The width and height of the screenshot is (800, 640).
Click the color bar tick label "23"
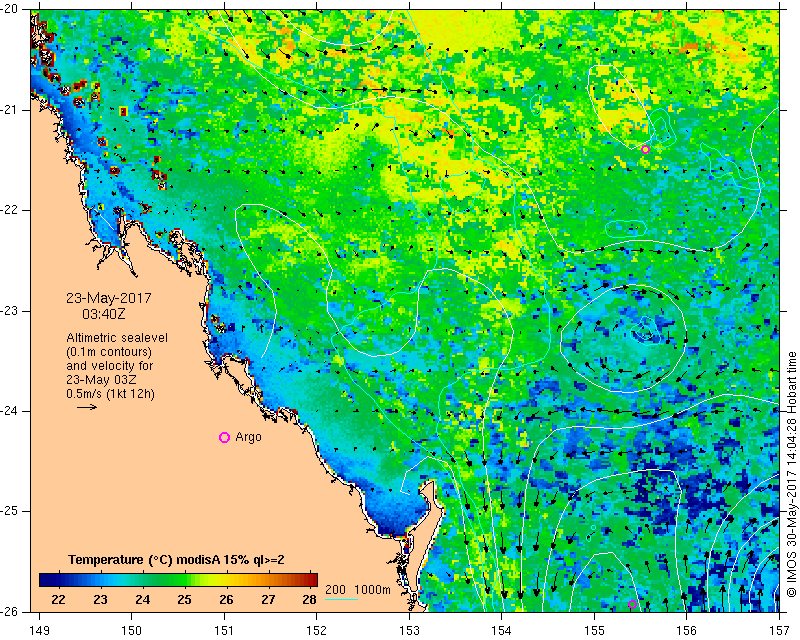[x=100, y=599]
